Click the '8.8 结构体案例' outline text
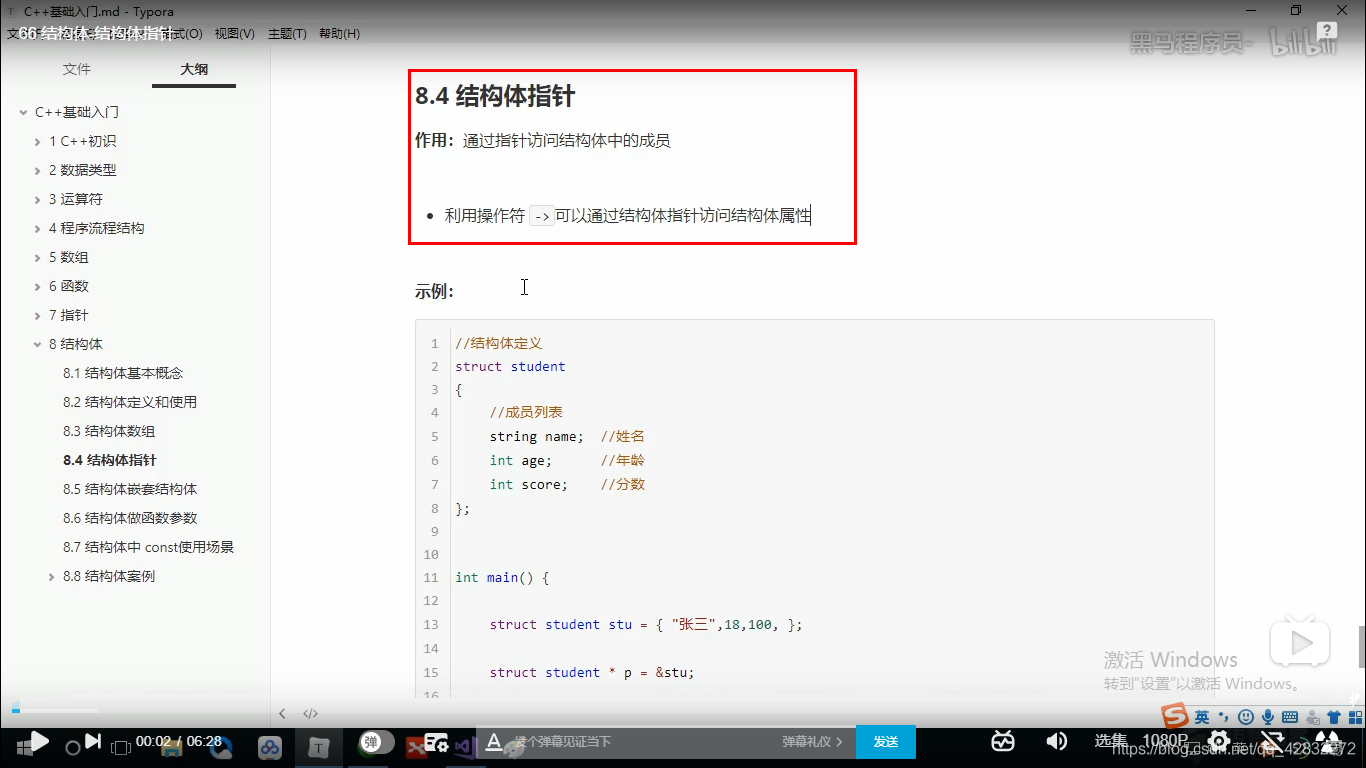 coord(109,576)
